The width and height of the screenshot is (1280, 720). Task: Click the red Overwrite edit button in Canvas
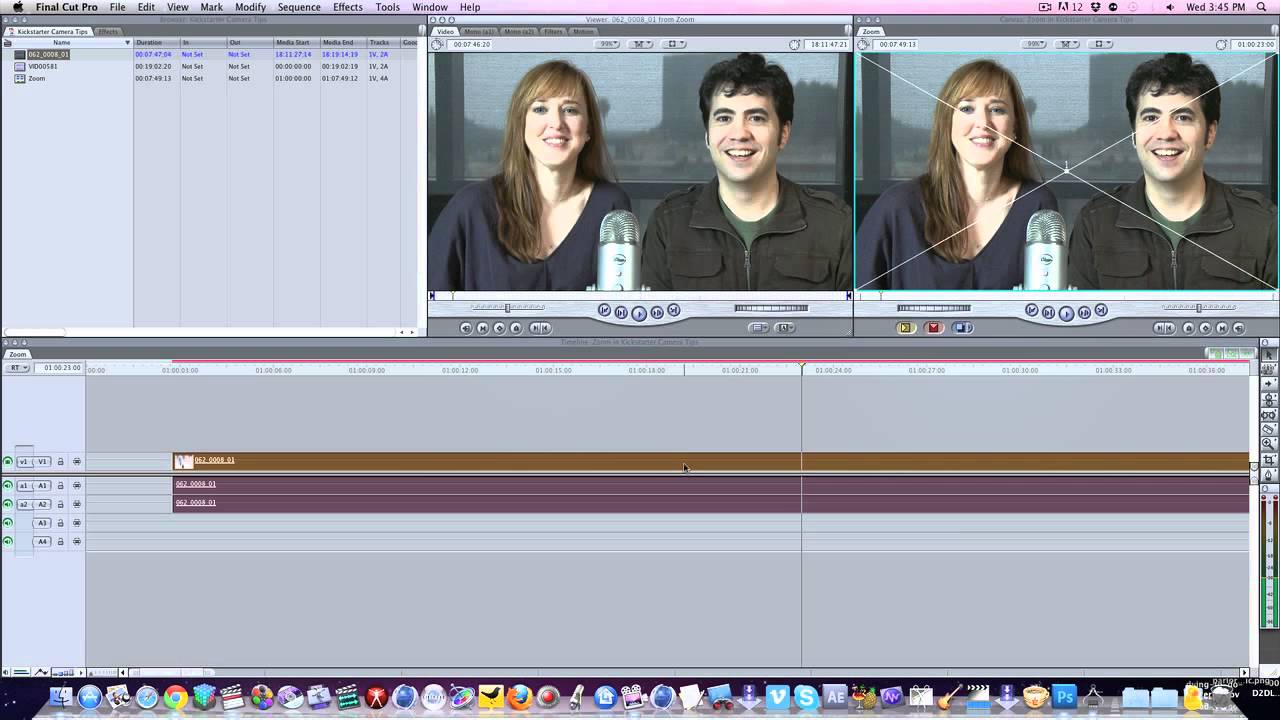(x=934, y=328)
